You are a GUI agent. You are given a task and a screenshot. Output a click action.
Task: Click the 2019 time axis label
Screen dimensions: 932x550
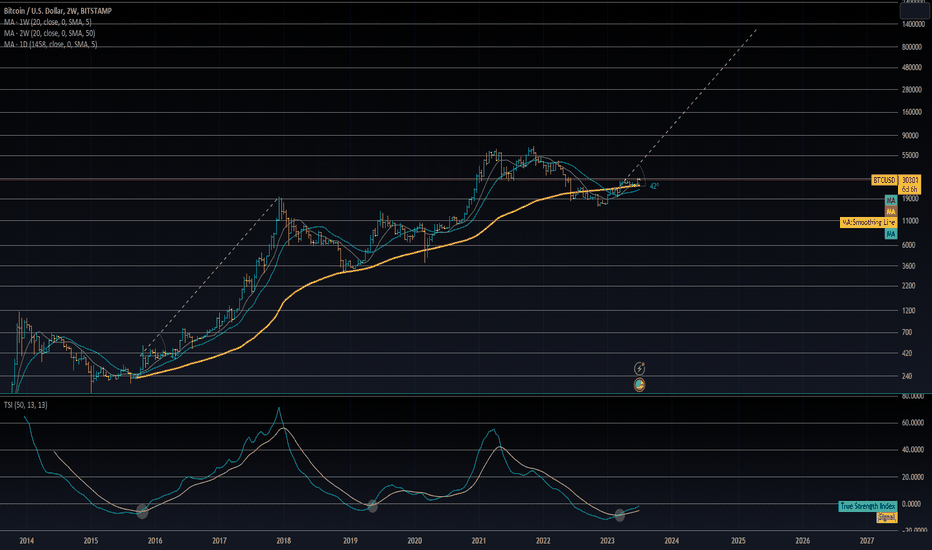(350, 540)
